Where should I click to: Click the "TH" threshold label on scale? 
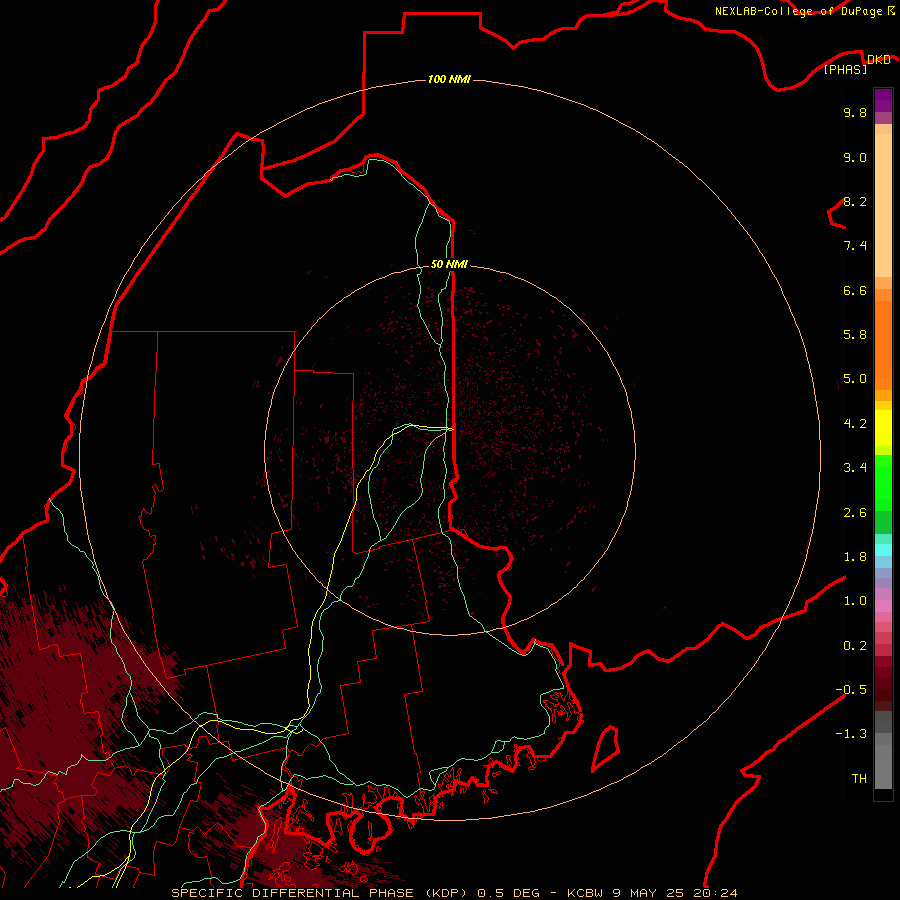click(859, 779)
